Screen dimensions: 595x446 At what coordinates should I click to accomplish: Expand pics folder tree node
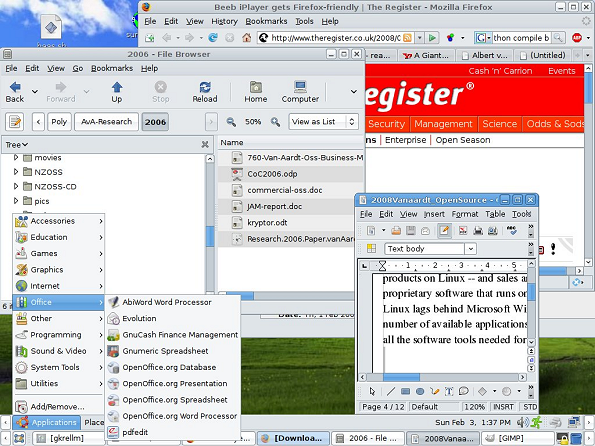click(16, 201)
